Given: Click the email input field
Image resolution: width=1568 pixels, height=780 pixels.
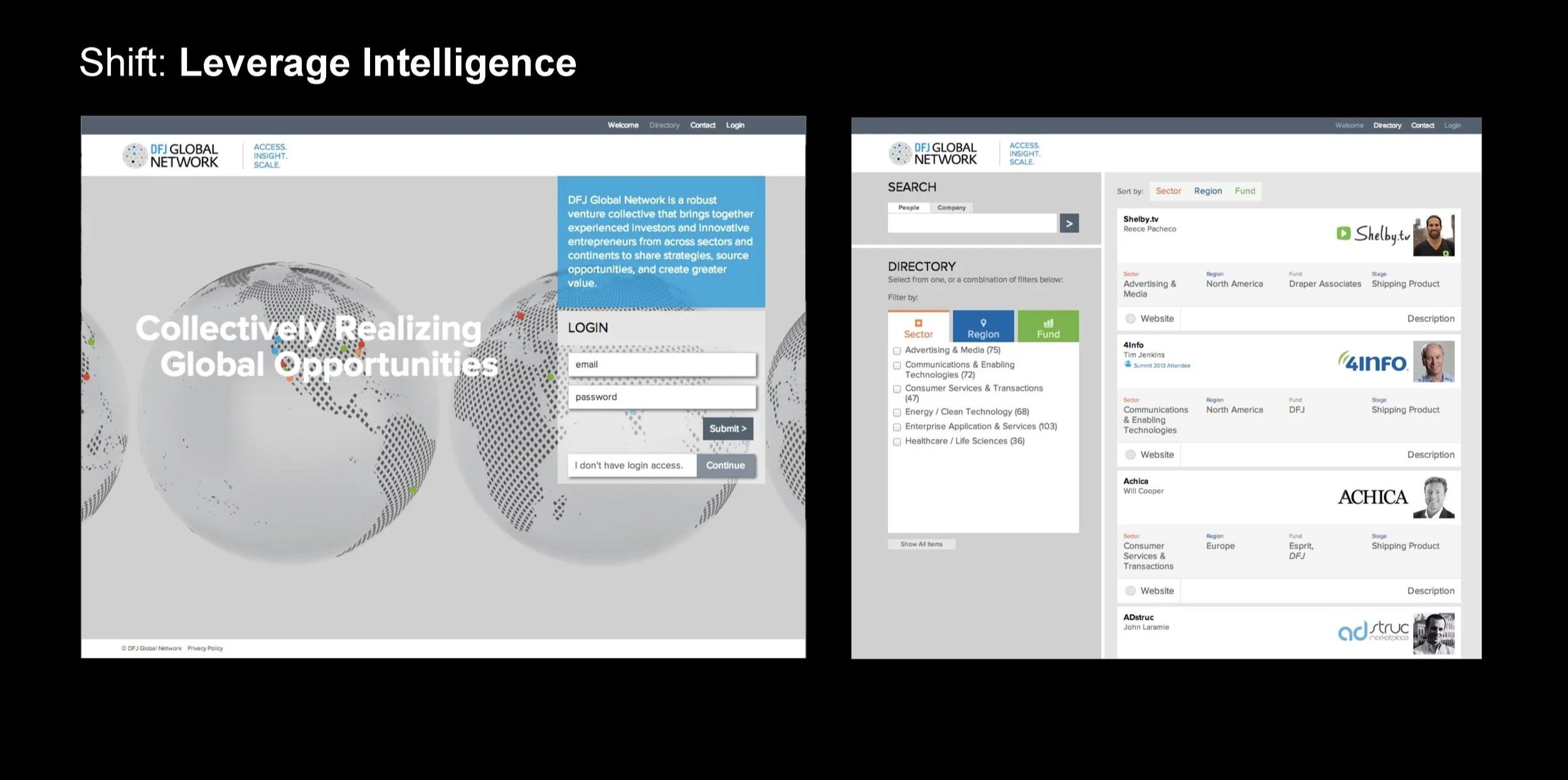Looking at the screenshot, I should tap(662, 364).
